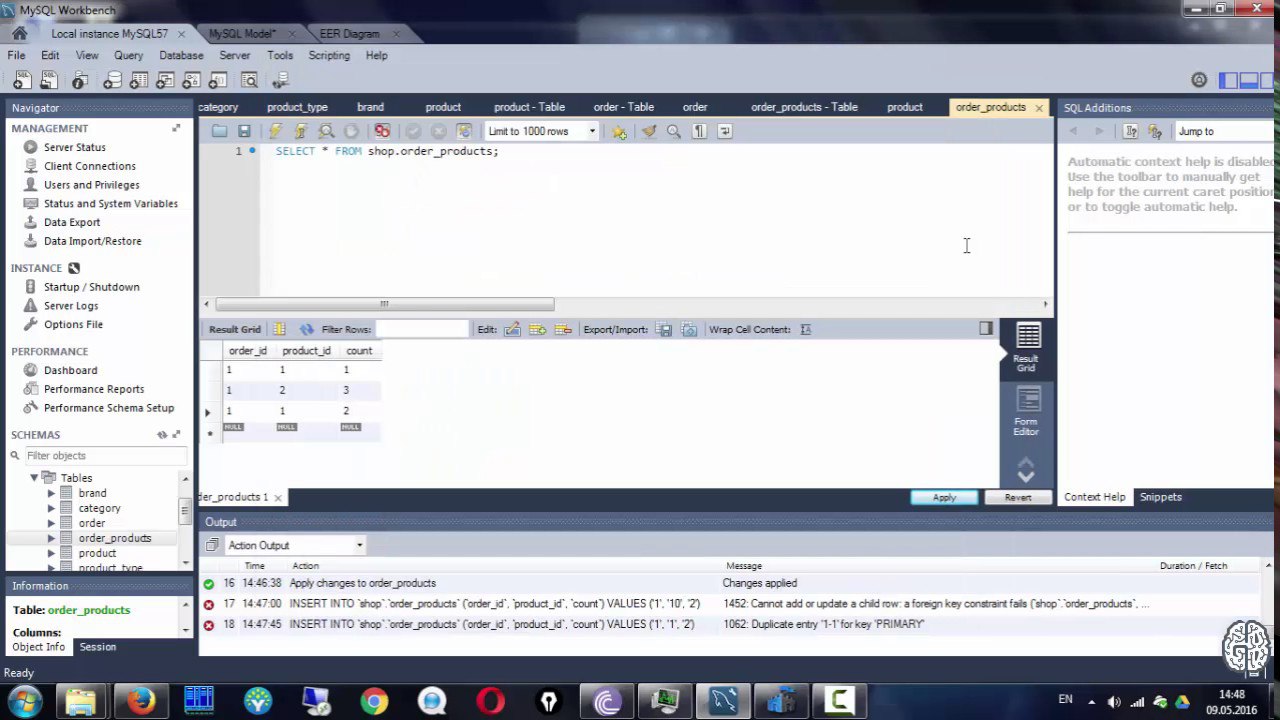Save the script with the floppy disk icon
The height and width of the screenshot is (720, 1280).
click(244, 131)
